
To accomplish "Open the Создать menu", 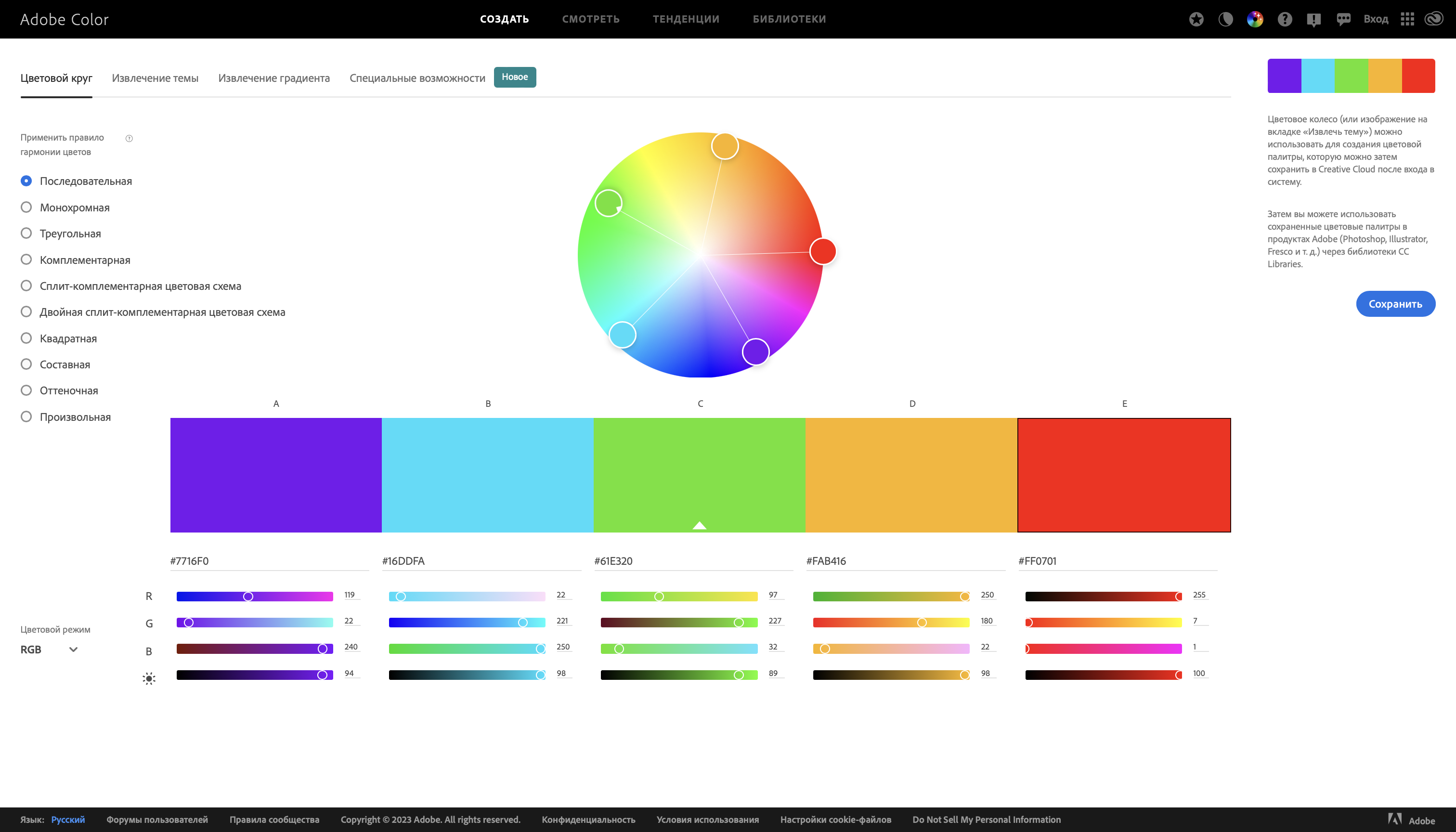I will [x=505, y=19].
